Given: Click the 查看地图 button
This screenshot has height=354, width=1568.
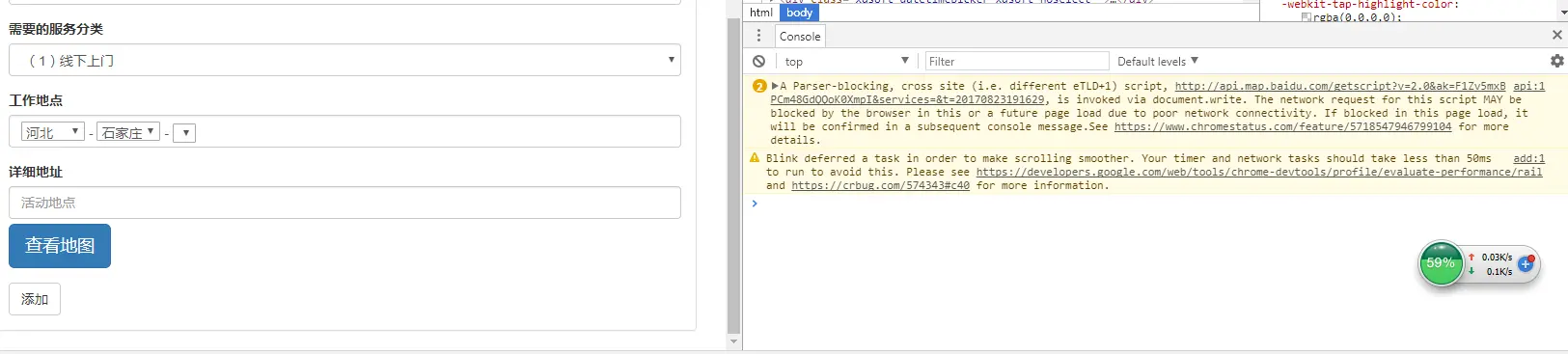Looking at the screenshot, I should click(60, 246).
